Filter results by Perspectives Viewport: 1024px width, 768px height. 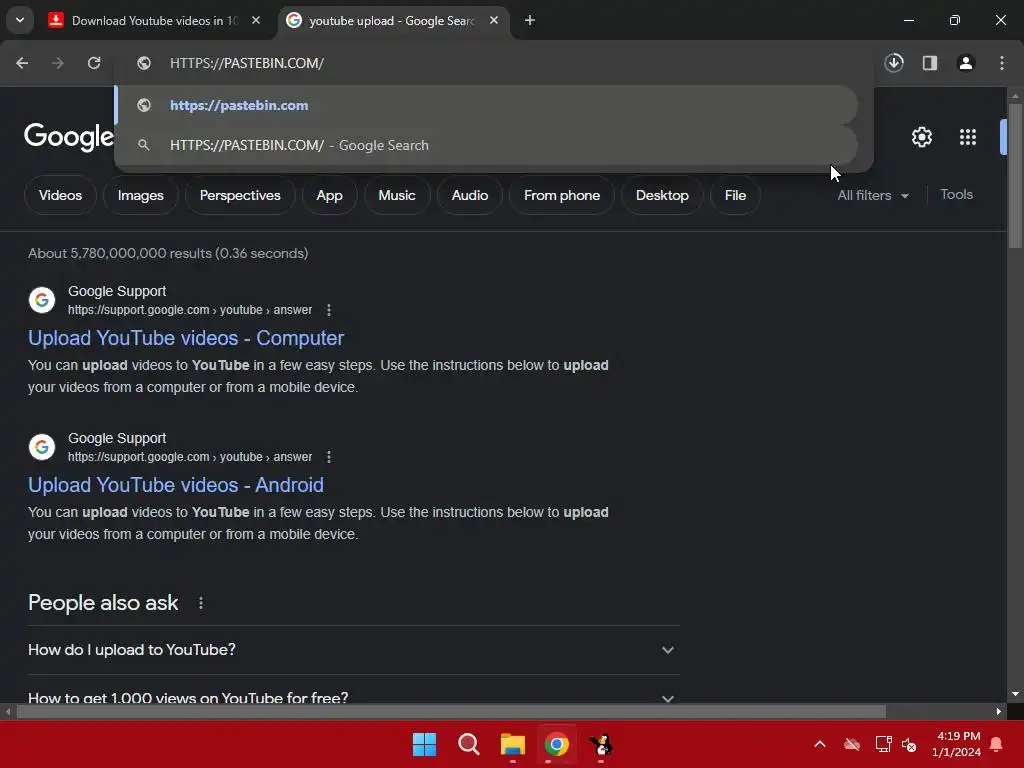[240, 195]
